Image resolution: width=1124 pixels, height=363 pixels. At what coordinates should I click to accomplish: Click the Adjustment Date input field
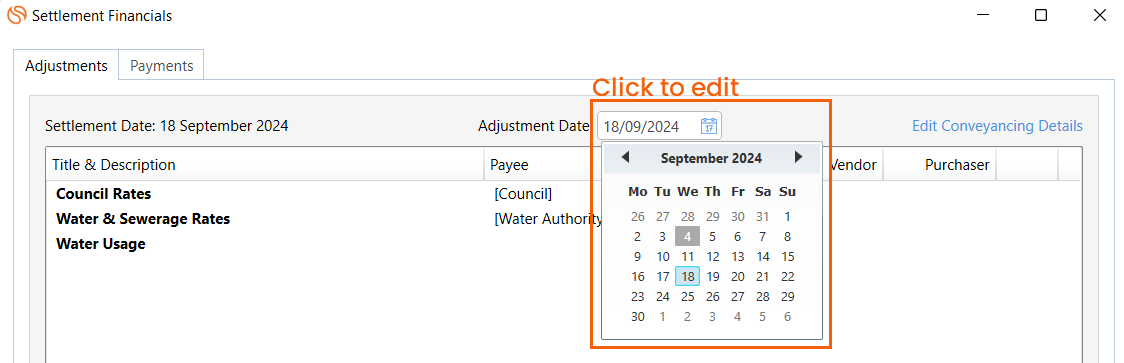pyautogui.click(x=659, y=126)
